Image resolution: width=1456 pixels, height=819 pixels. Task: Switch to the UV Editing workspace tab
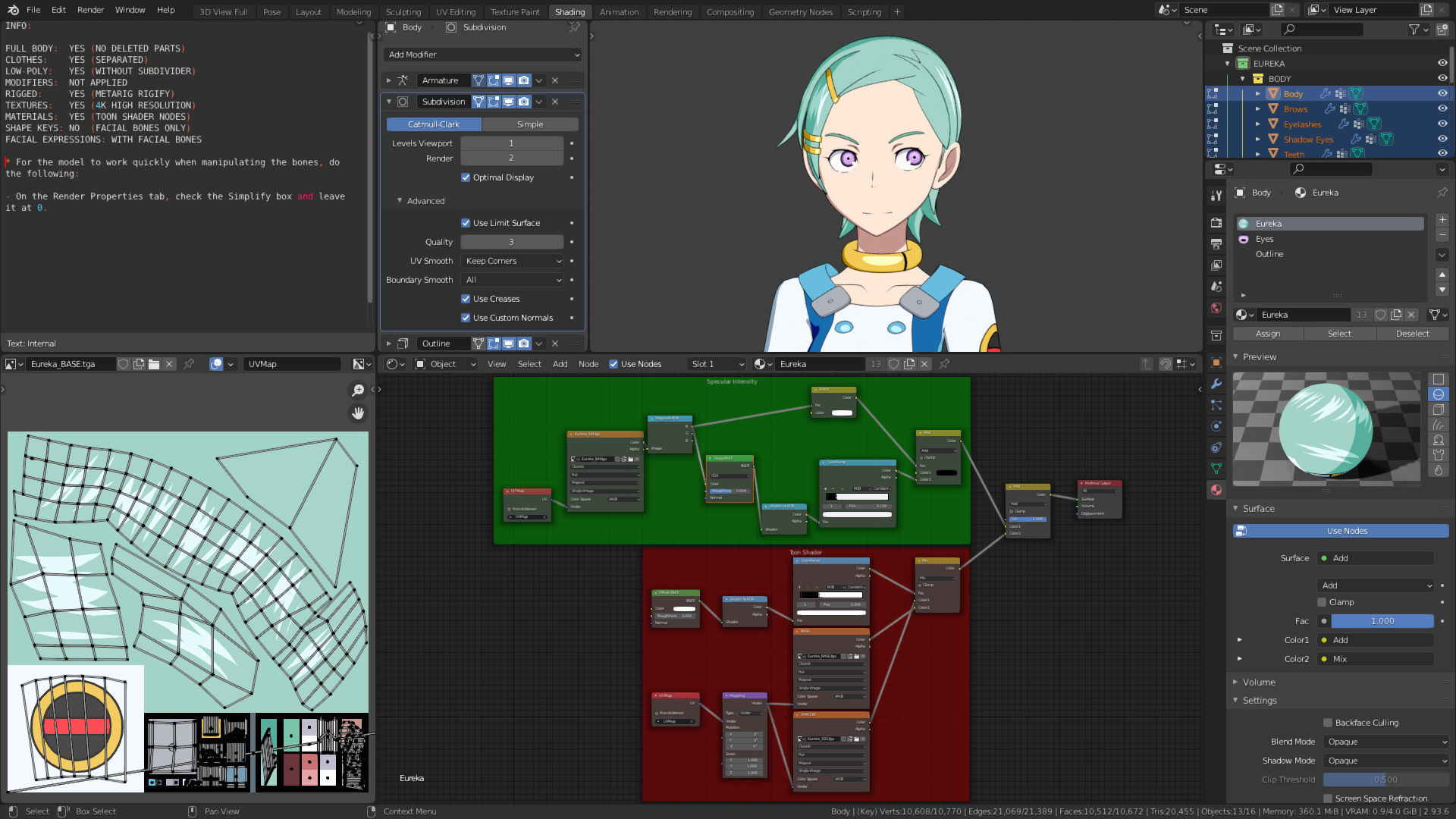pos(455,11)
